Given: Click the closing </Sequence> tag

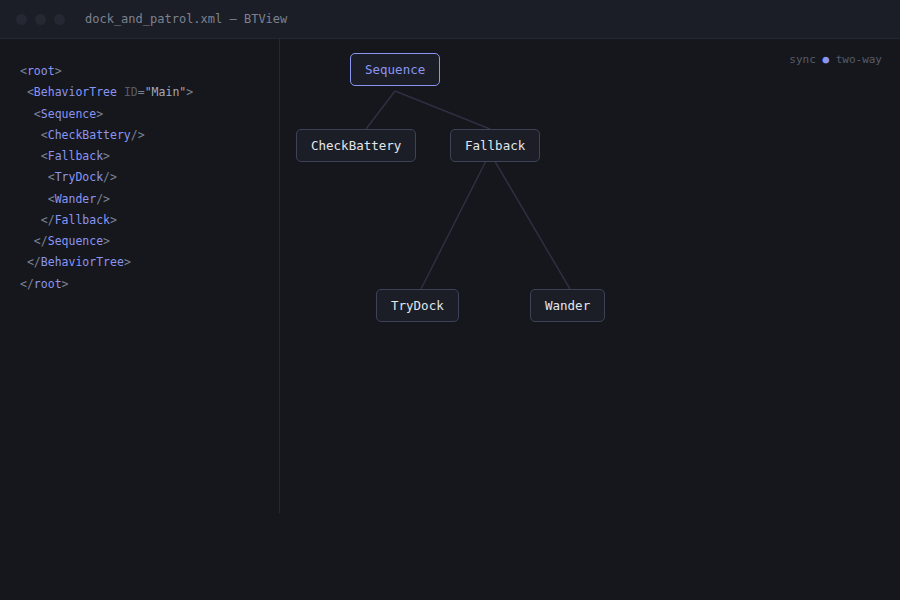Looking at the screenshot, I should (72, 241).
